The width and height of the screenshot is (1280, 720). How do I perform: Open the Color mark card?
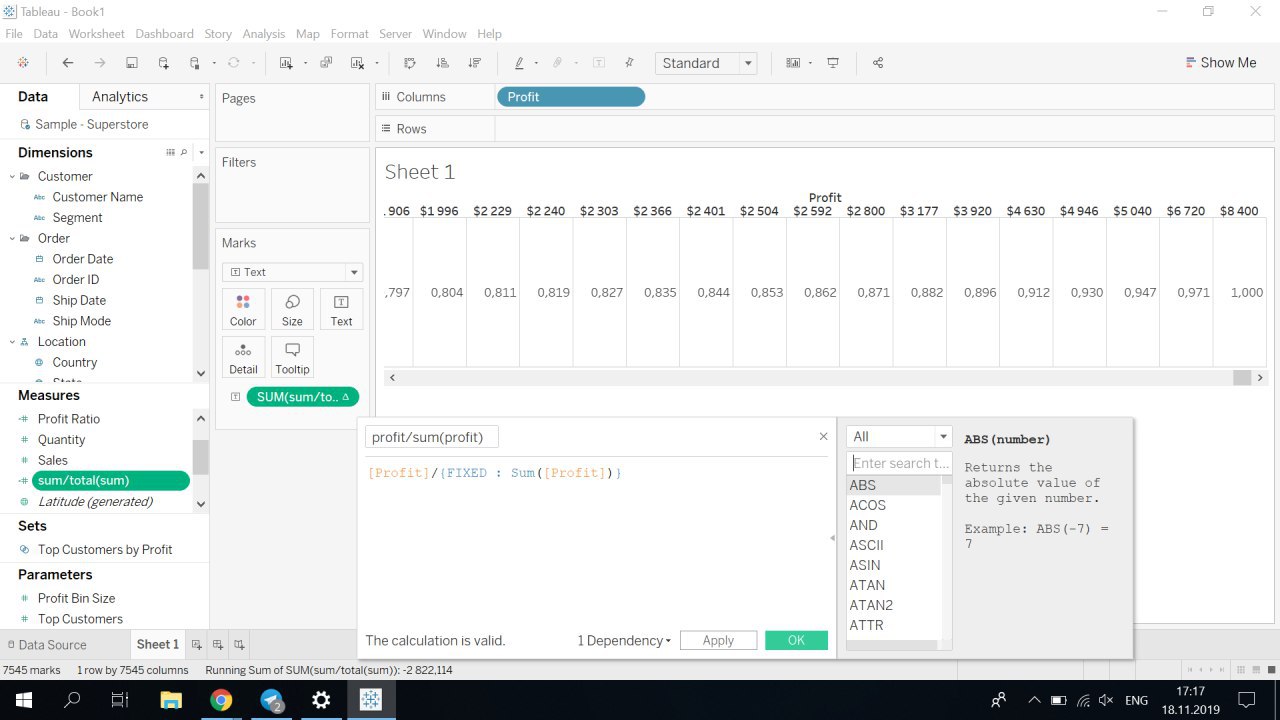tap(243, 310)
